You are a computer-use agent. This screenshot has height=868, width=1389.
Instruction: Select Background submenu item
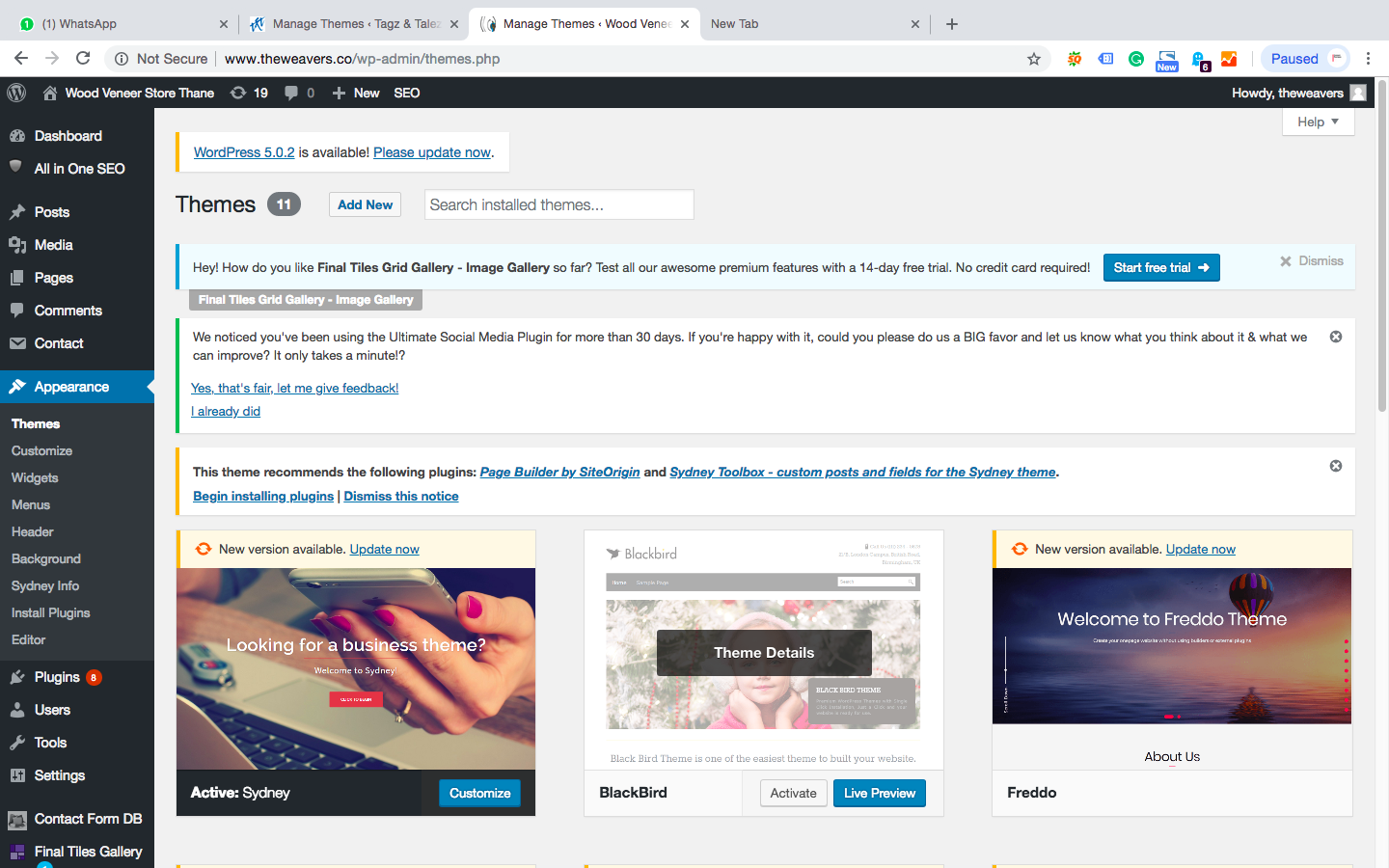[46, 558]
